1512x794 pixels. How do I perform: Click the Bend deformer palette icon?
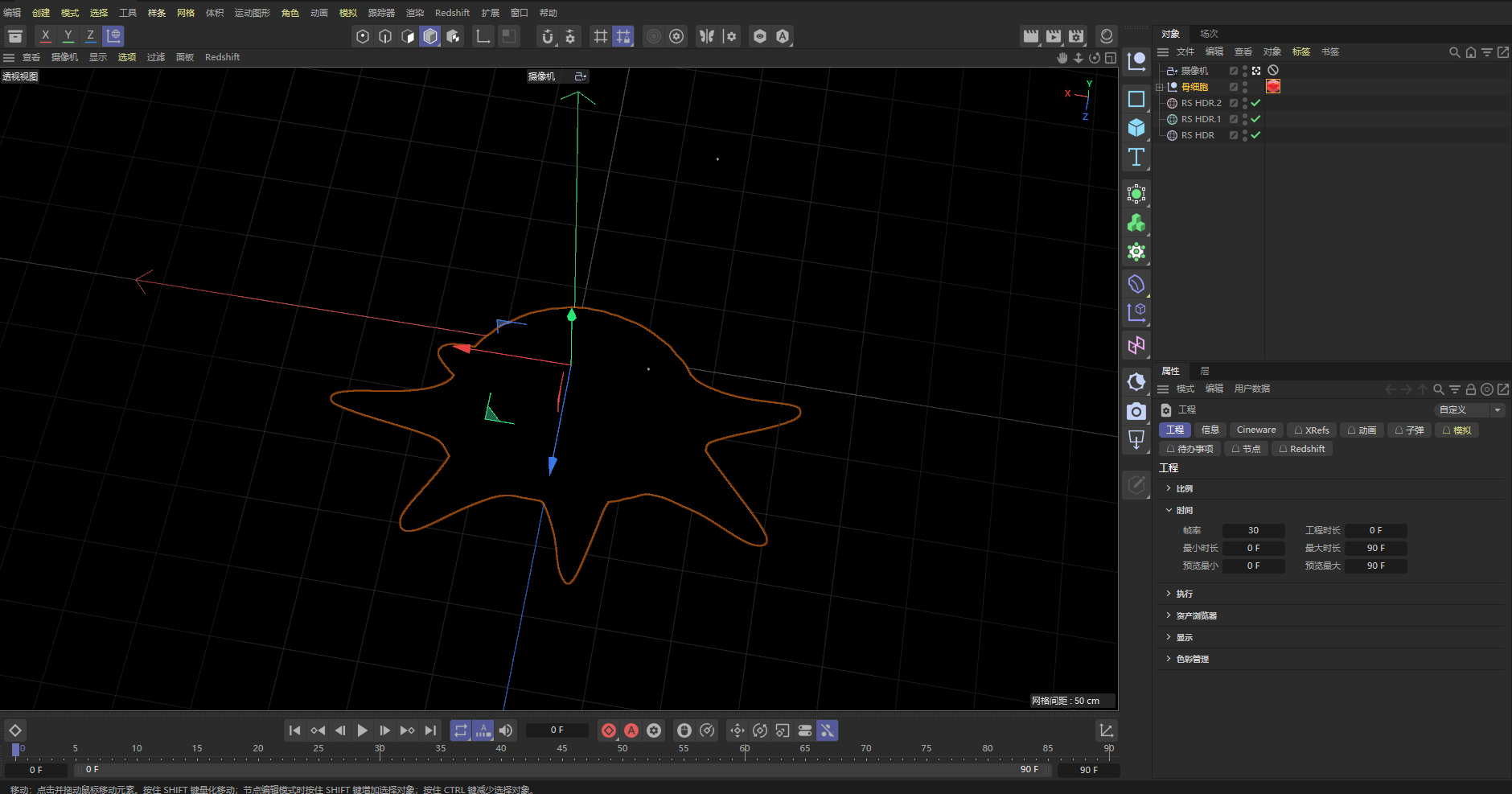(1136, 284)
